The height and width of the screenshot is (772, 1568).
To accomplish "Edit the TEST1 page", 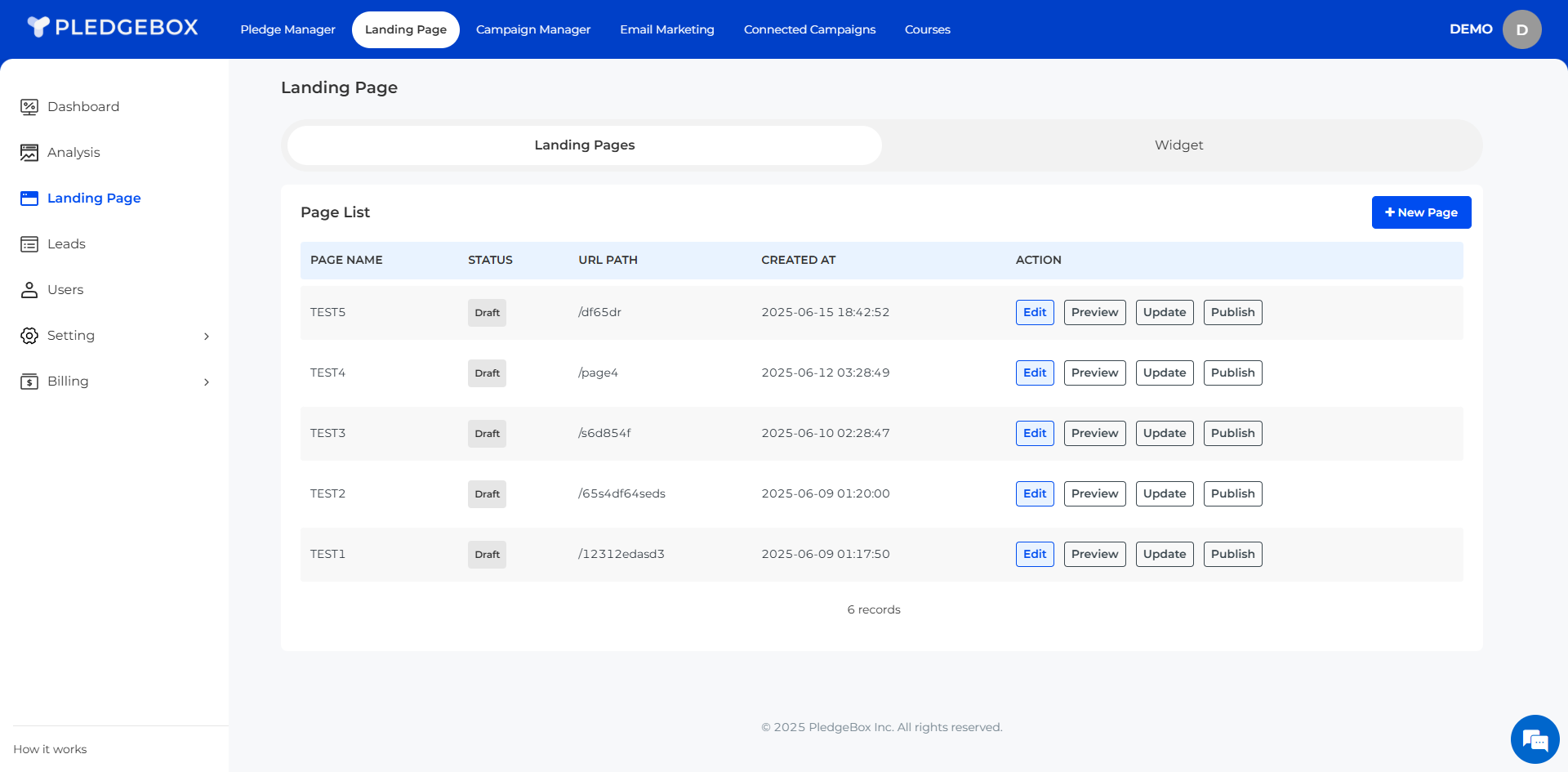I will (1035, 554).
